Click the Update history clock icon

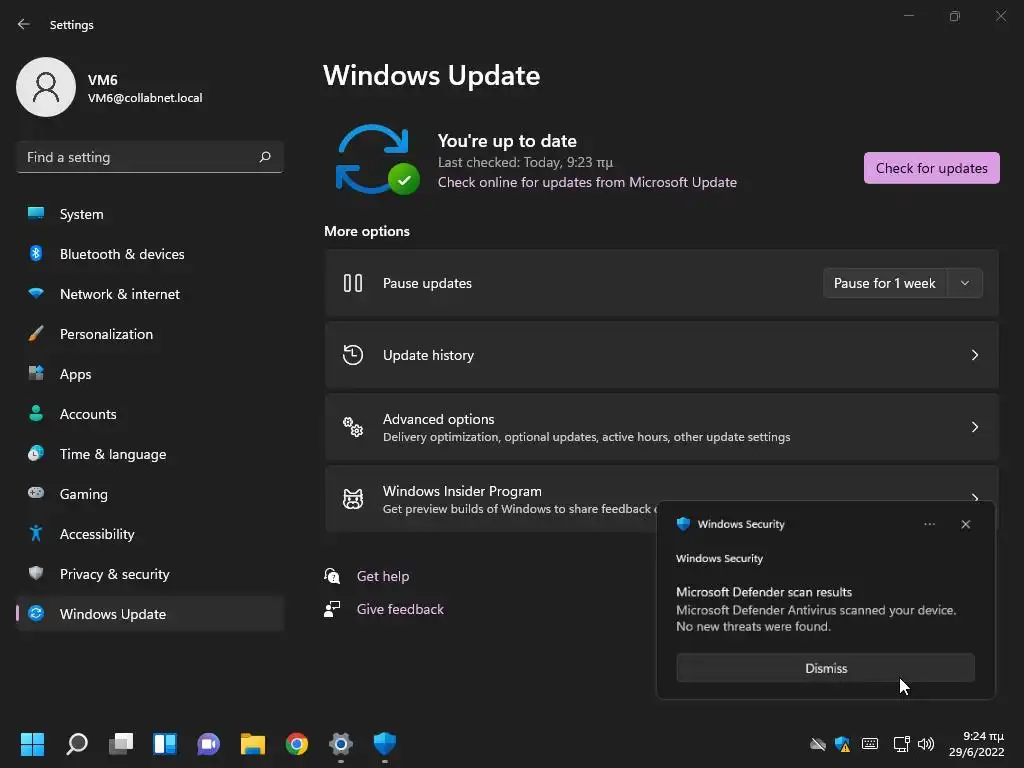click(353, 355)
